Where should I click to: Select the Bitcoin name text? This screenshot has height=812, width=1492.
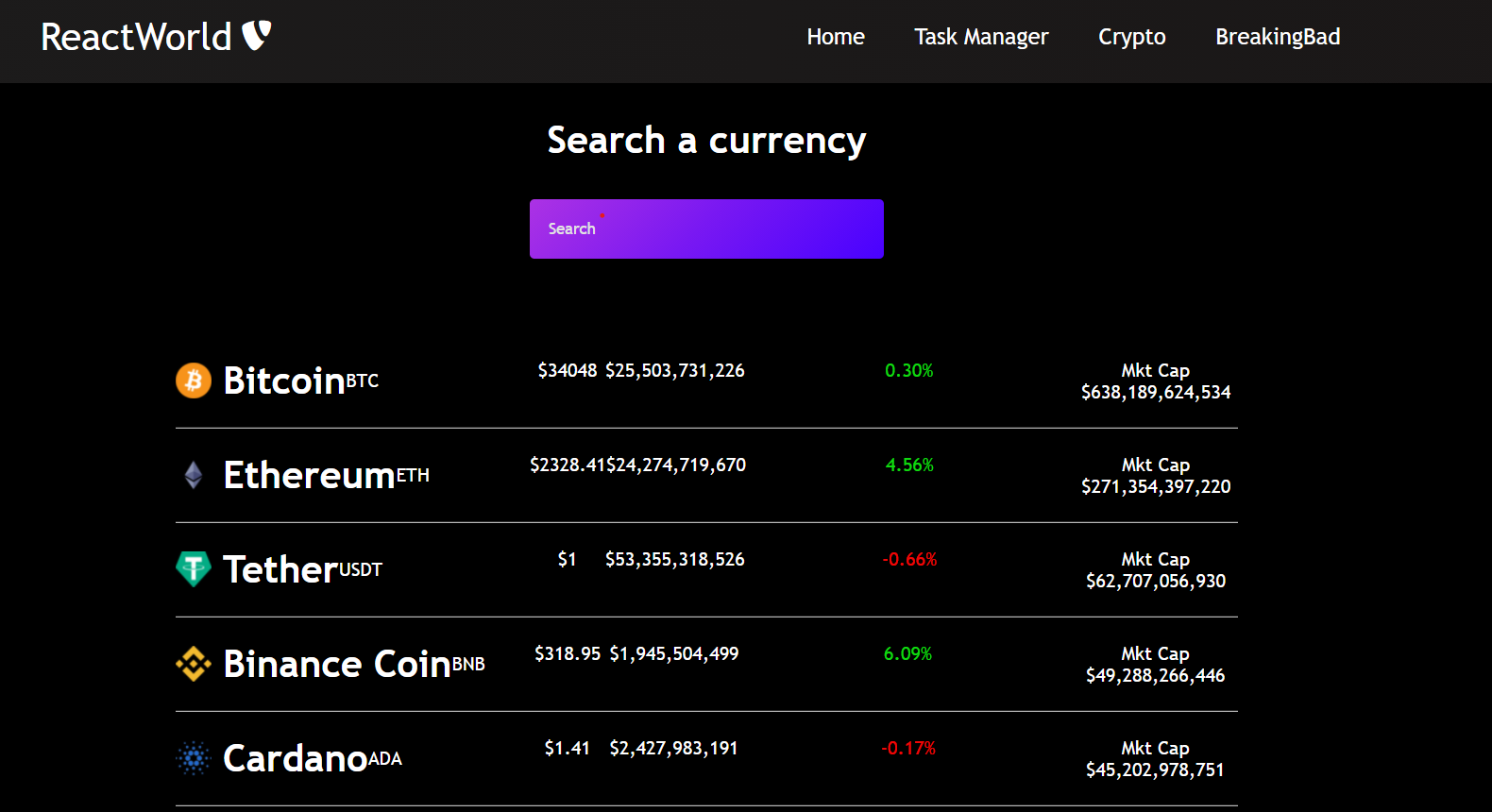click(x=284, y=381)
